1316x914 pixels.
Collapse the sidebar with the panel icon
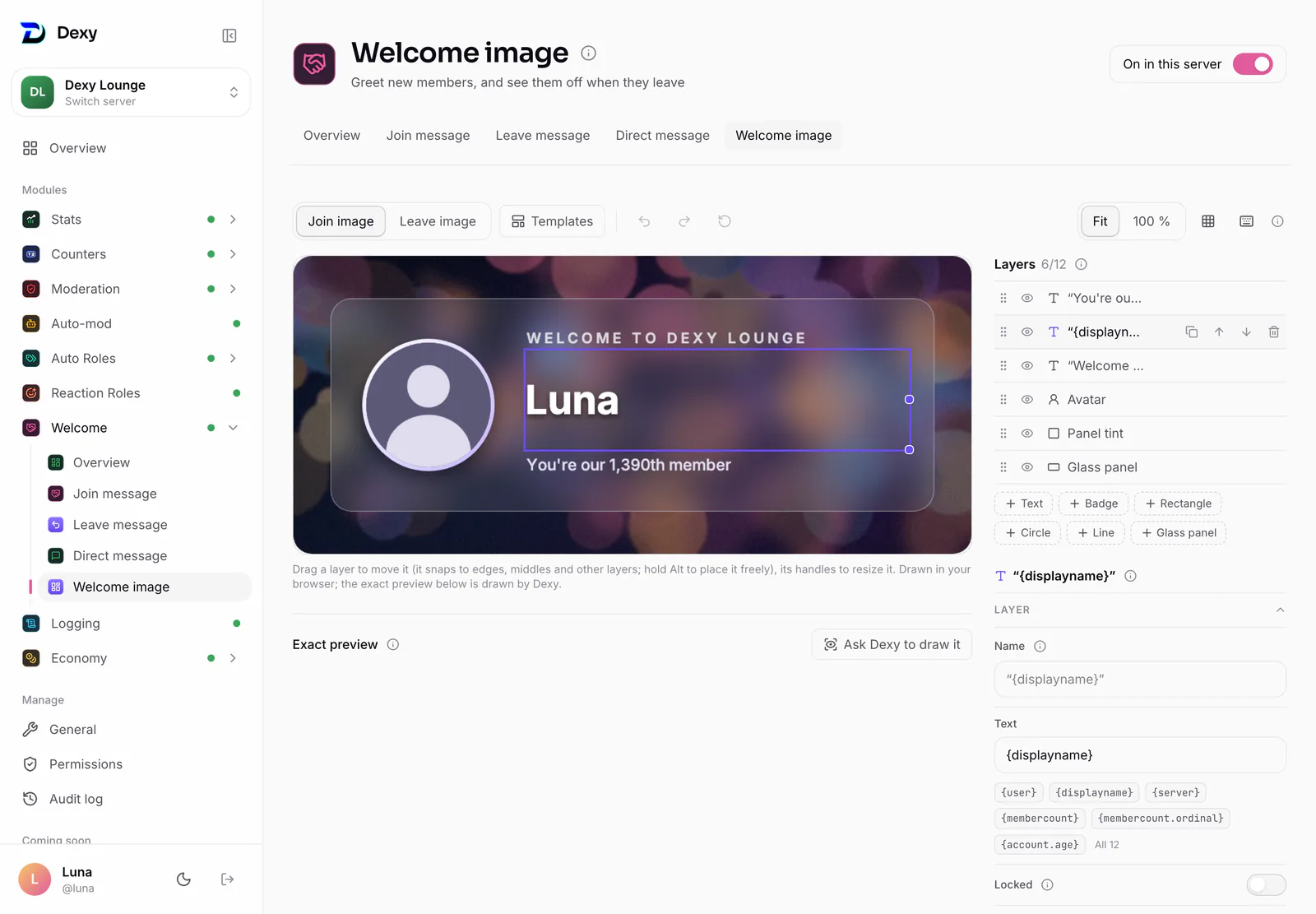coord(229,35)
